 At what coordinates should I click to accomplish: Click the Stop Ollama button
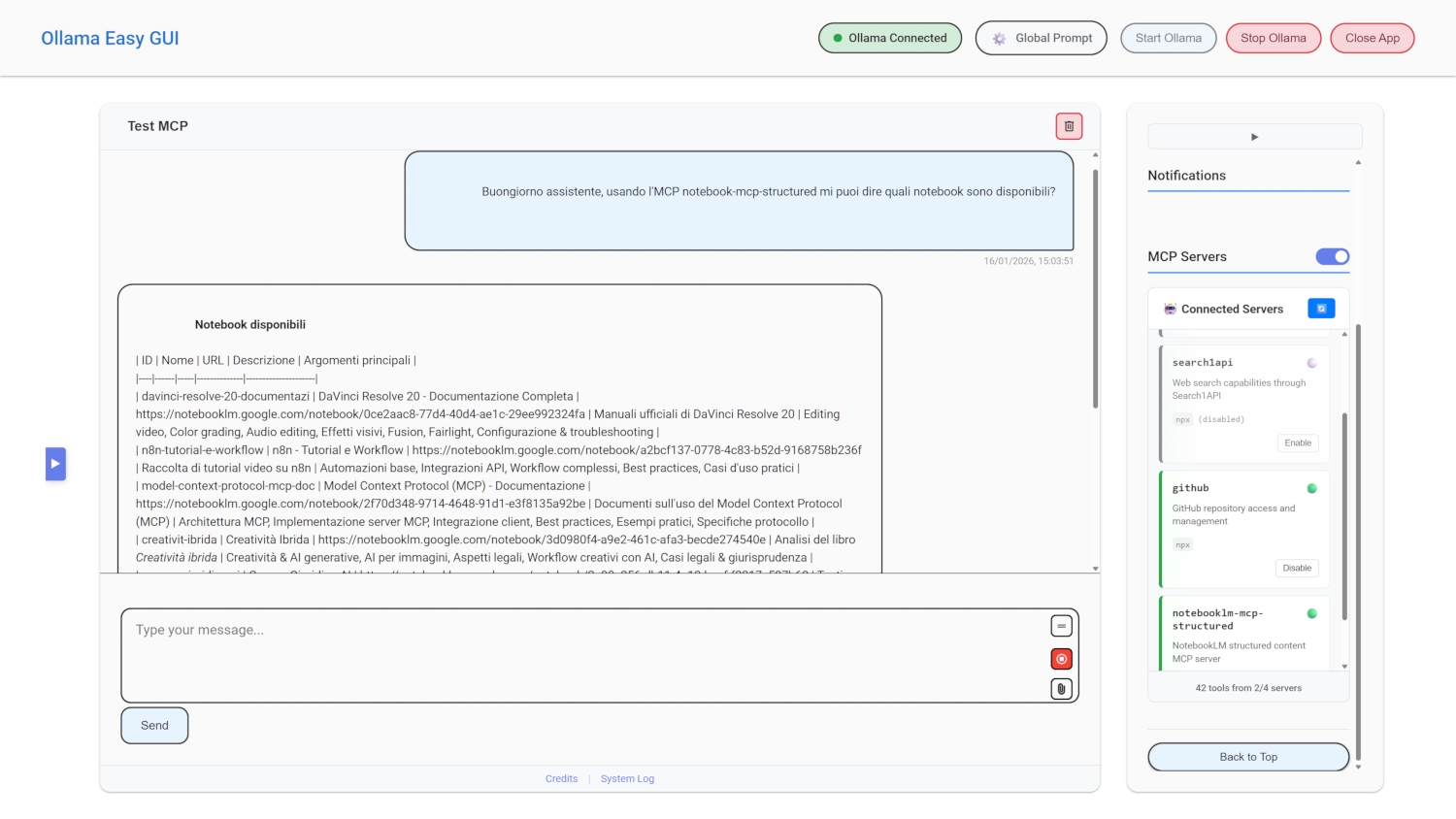(1273, 38)
